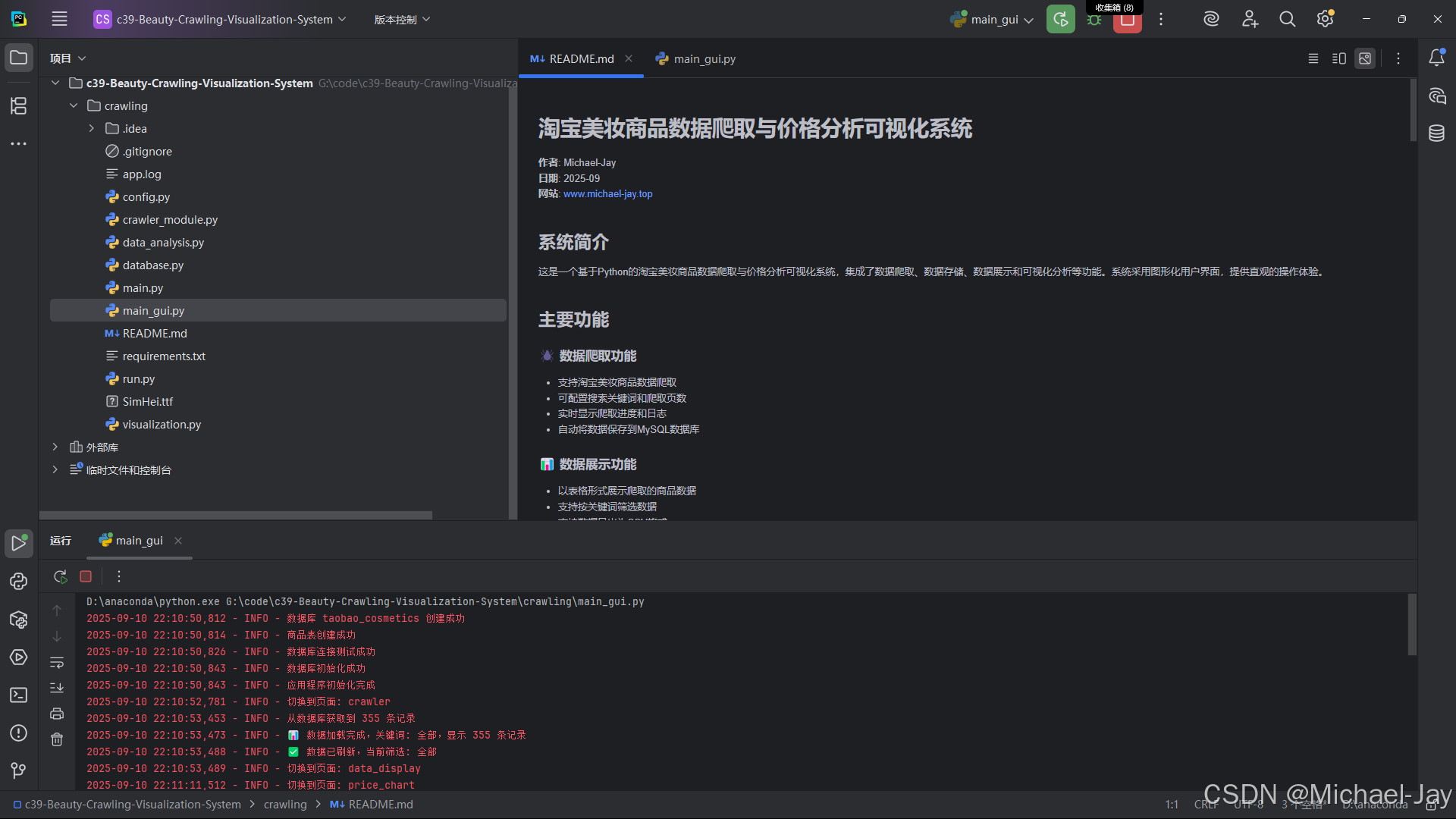Clear console output with trash icon
The image size is (1456, 819).
(57, 739)
